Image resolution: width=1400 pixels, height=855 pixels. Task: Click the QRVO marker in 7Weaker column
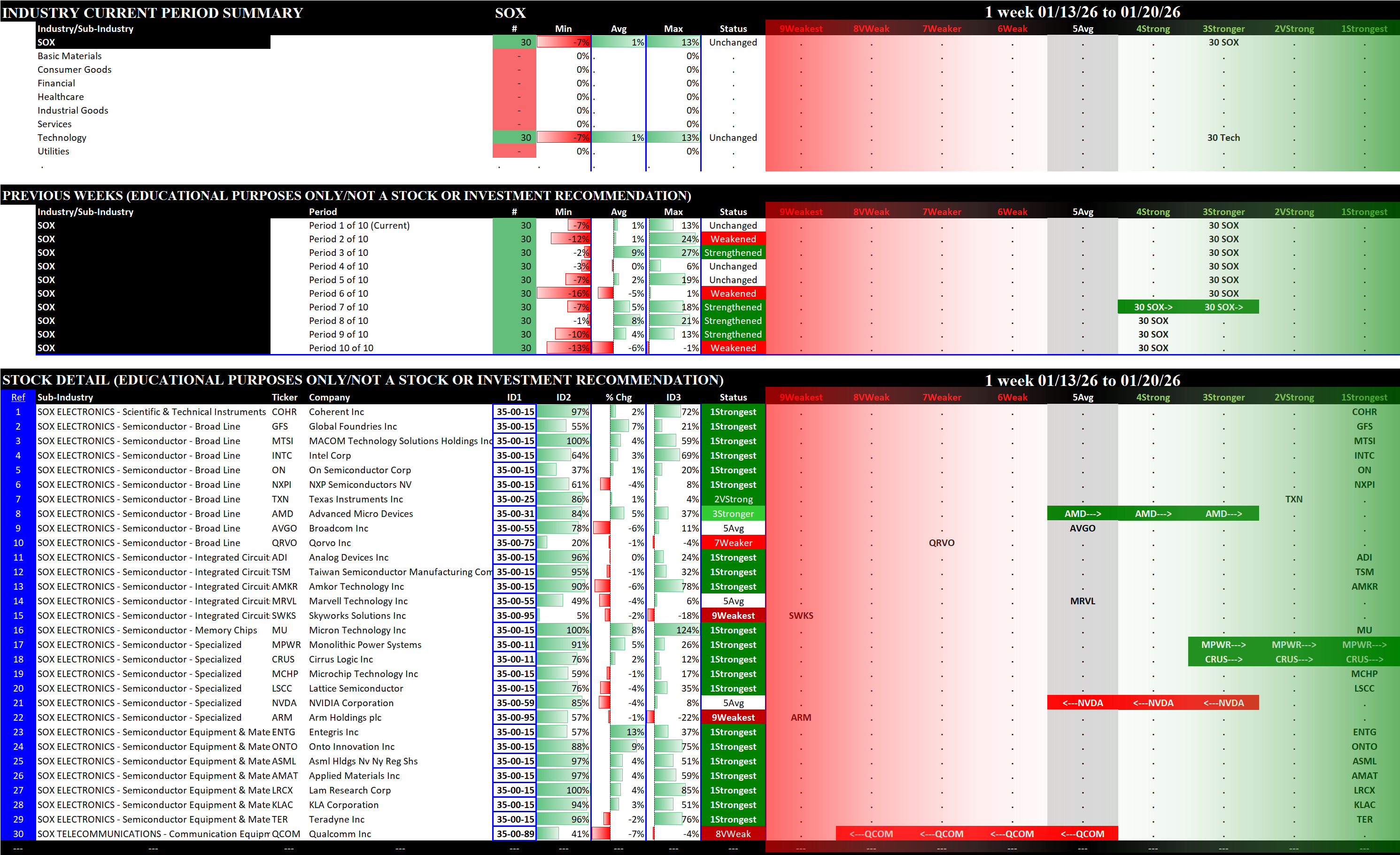pyautogui.click(x=941, y=543)
